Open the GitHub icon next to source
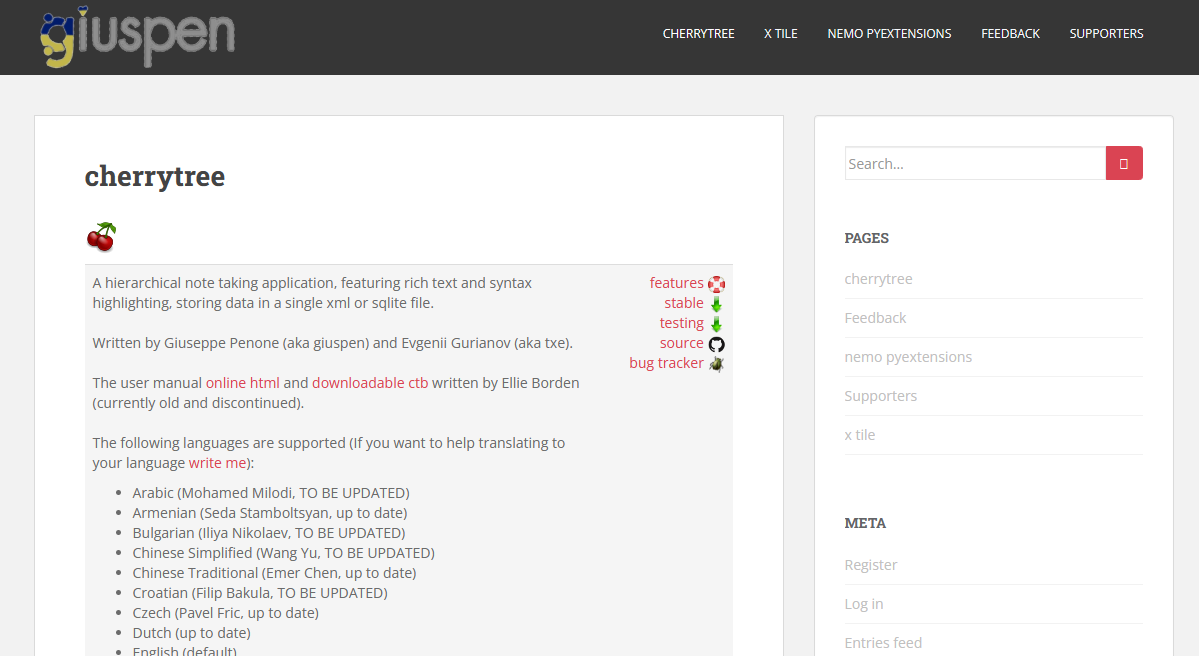The height and width of the screenshot is (656, 1199). pyautogui.click(x=716, y=343)
